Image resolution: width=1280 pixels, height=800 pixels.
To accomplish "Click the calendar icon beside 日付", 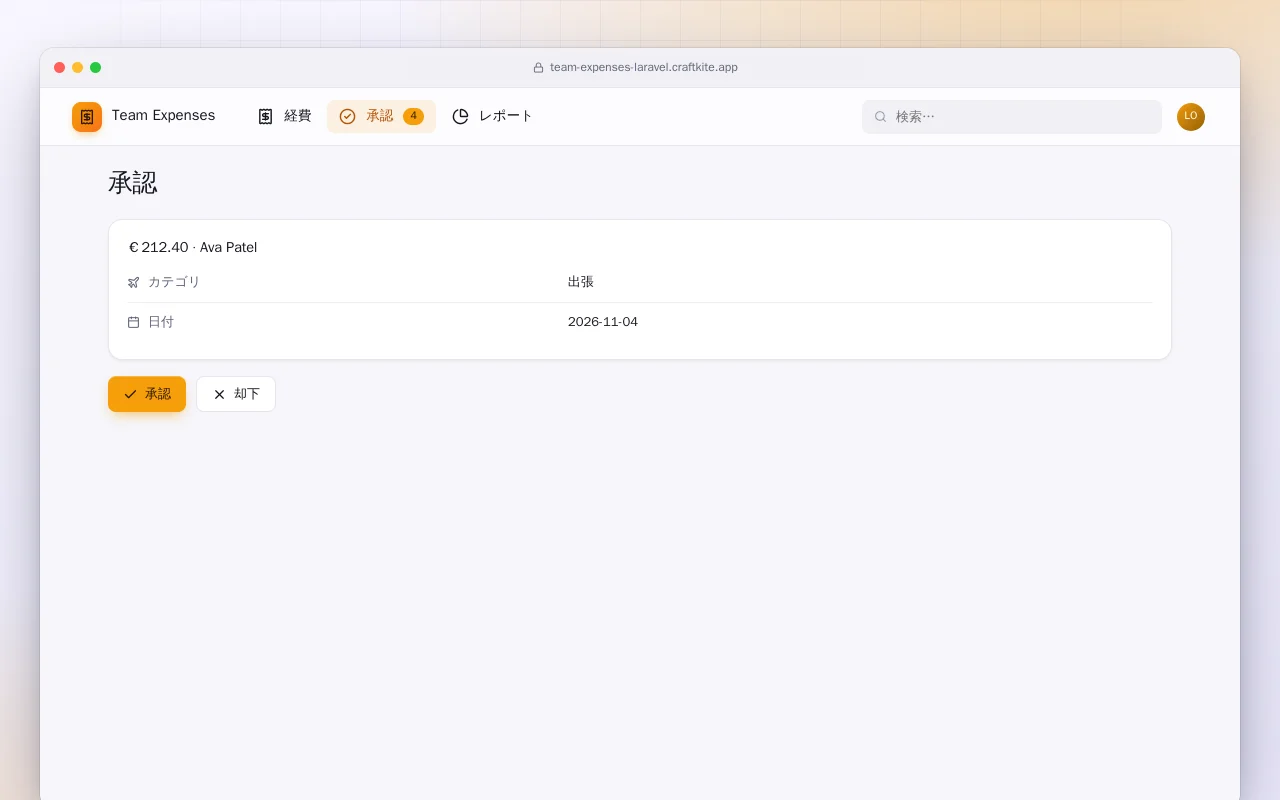I will (x=134, y=322).
